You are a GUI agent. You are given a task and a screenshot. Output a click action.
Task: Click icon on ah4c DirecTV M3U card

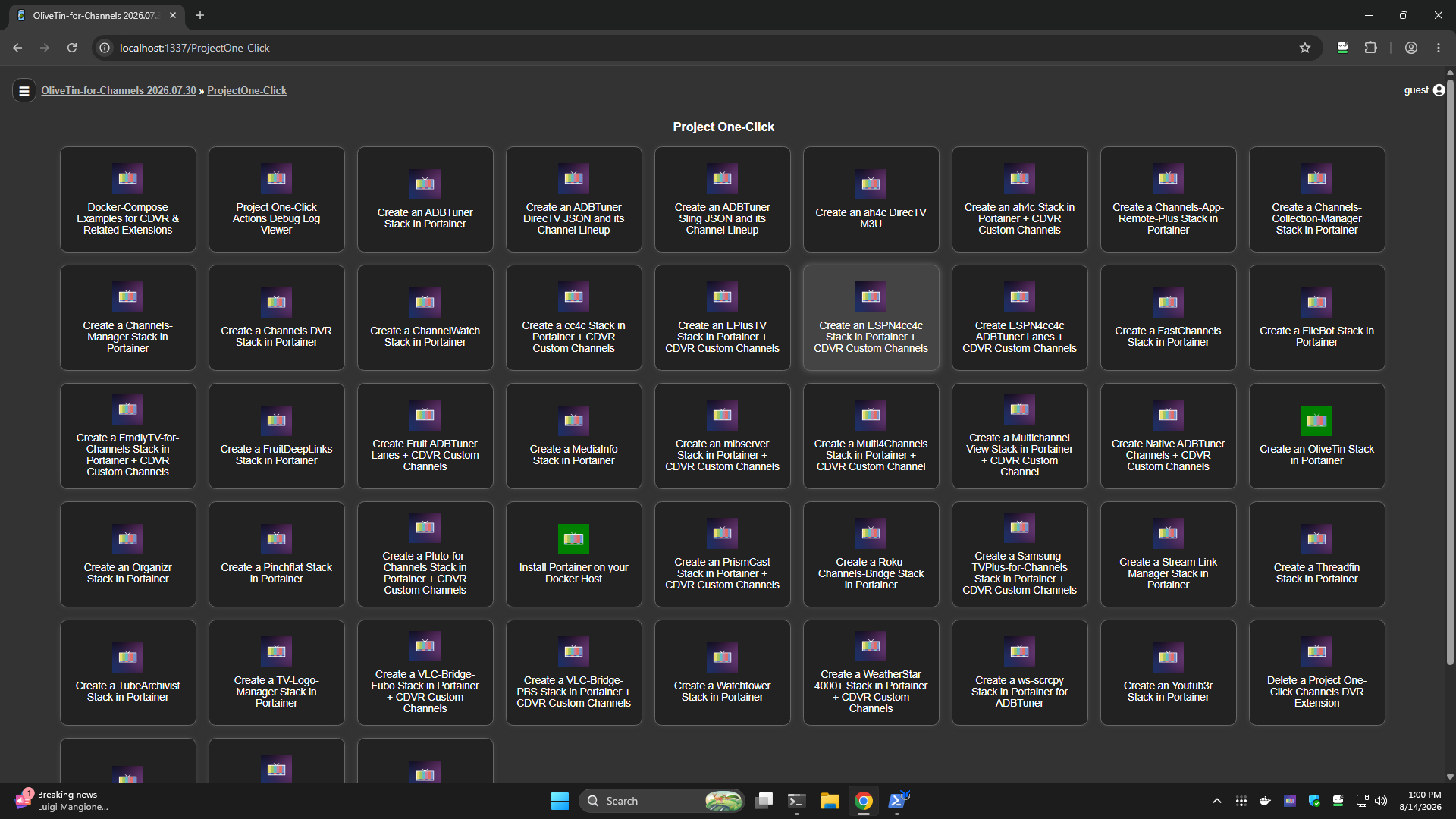[871, 184]
